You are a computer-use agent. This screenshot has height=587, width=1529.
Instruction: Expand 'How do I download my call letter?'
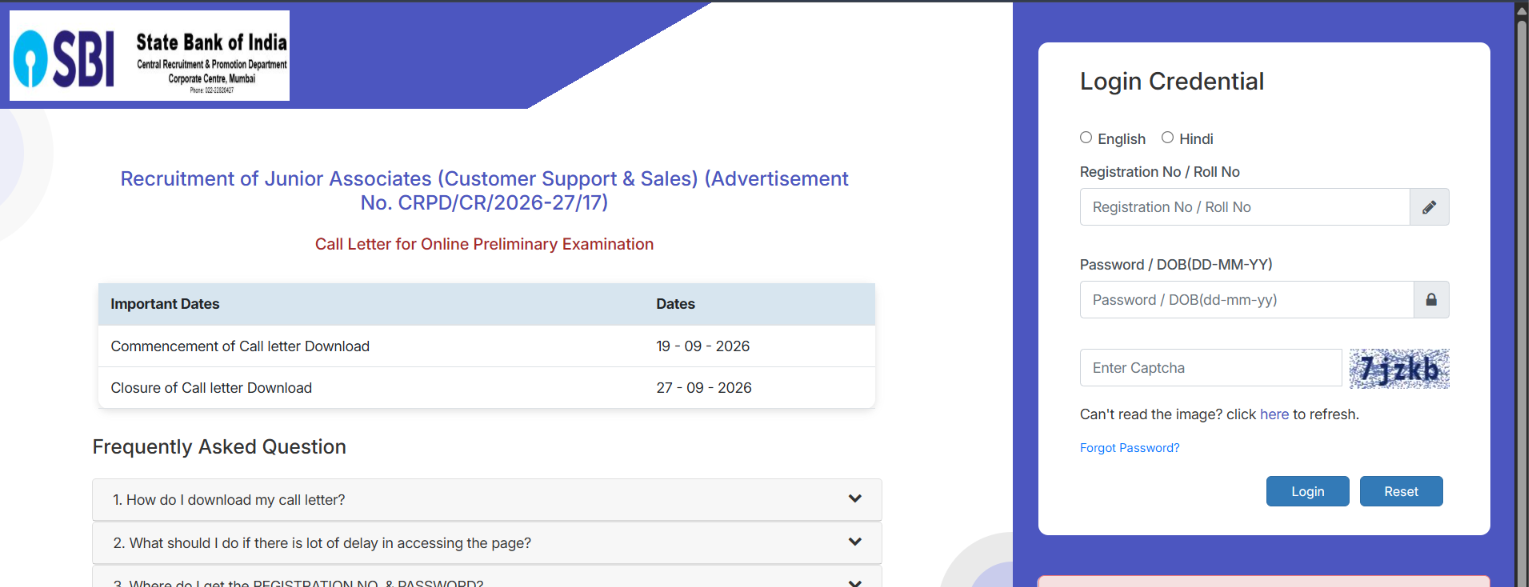[487, 499]
